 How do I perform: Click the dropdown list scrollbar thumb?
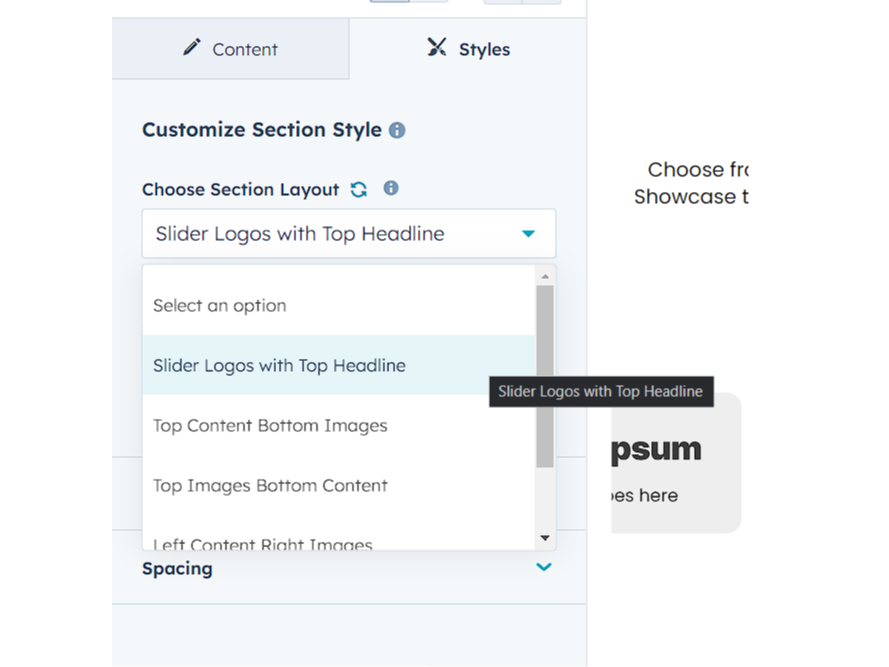pos(545,375)
